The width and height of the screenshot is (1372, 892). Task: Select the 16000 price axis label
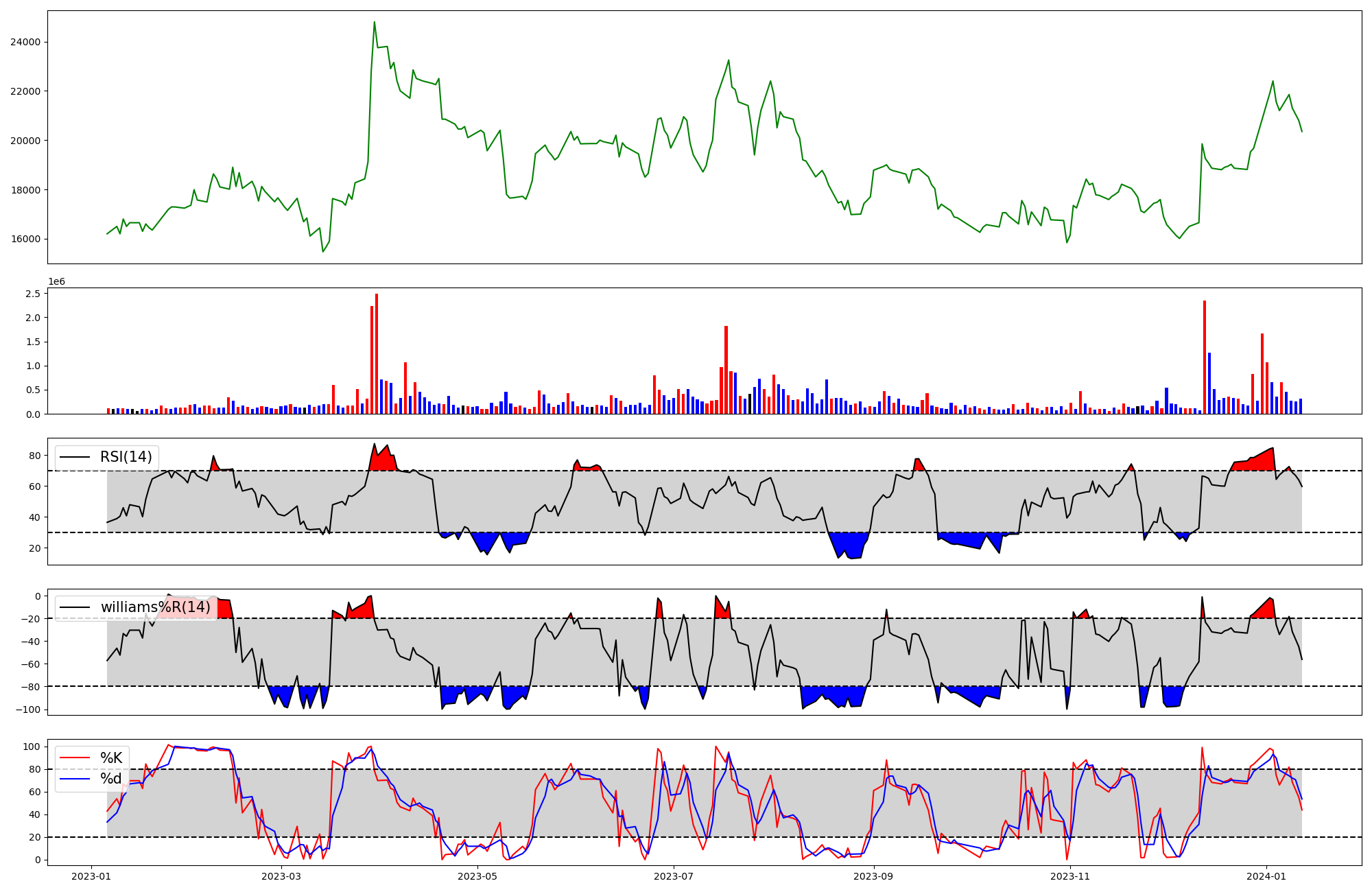pyautogui.click(x=25, y=239)
